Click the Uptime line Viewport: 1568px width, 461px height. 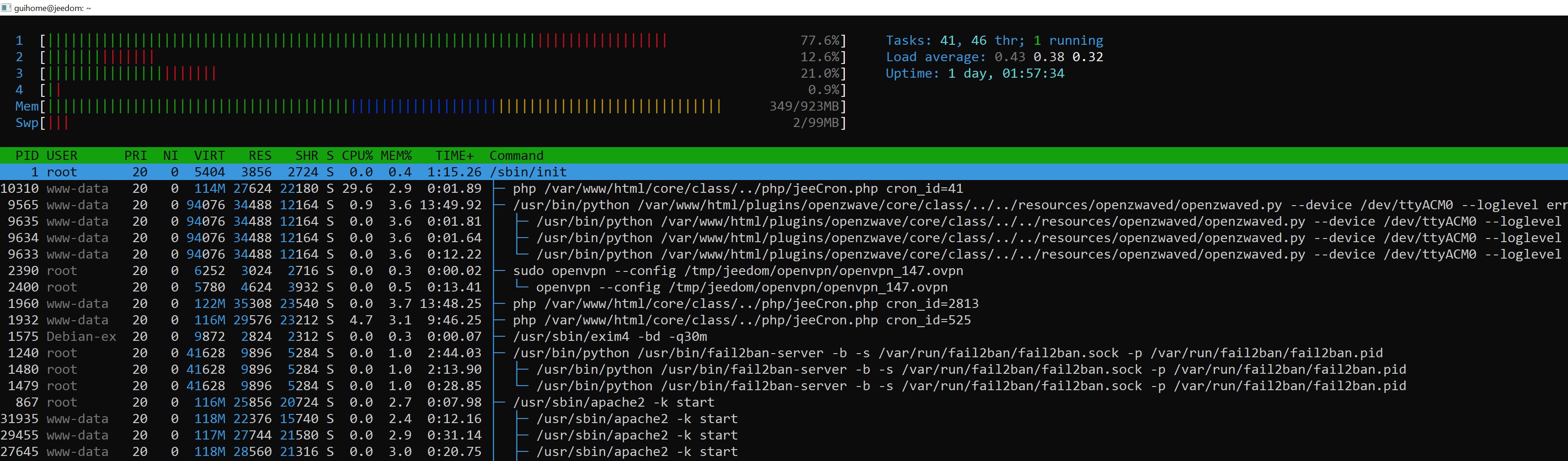coord(975,74)
